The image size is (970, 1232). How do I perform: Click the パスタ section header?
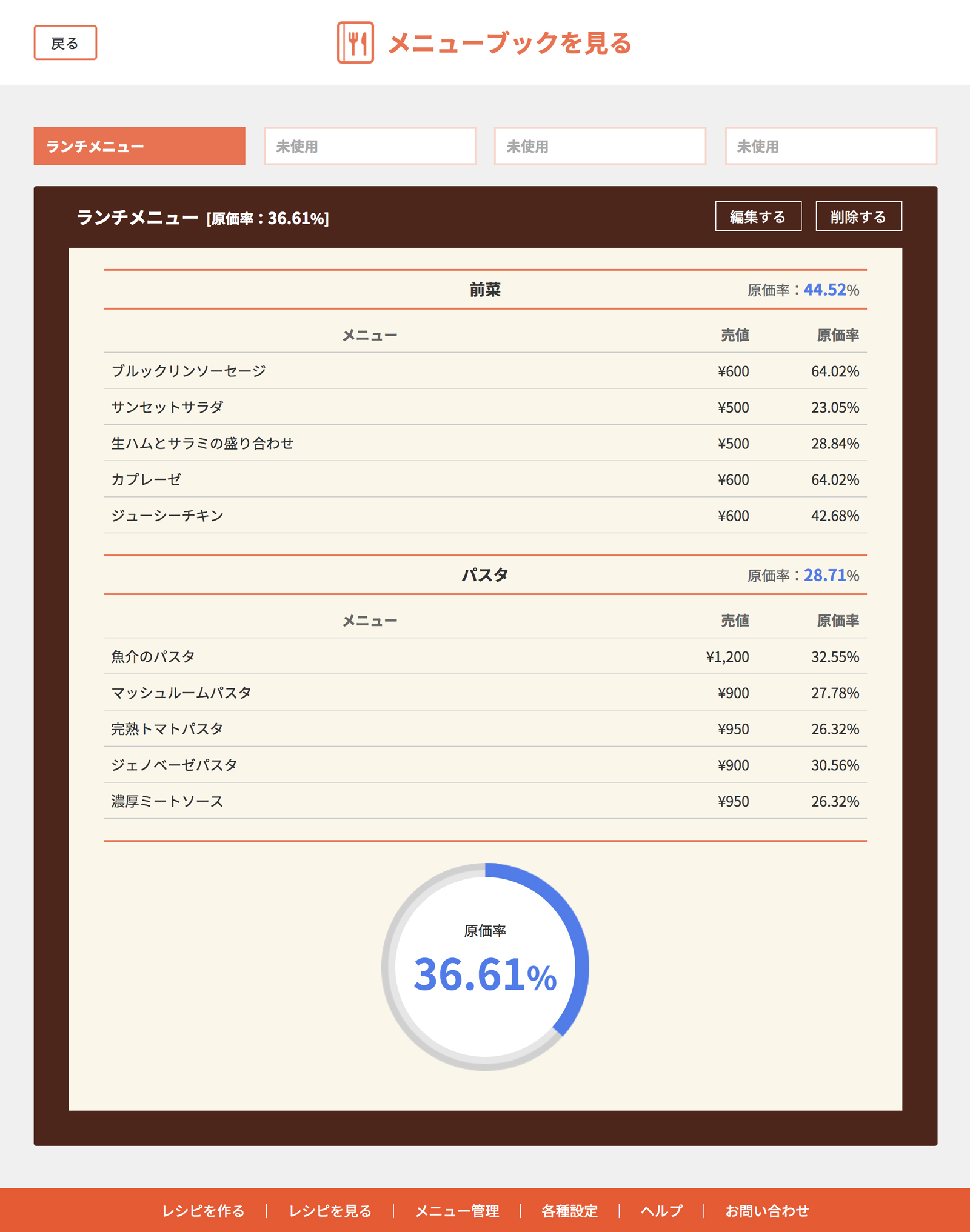[x=485, y=575]
